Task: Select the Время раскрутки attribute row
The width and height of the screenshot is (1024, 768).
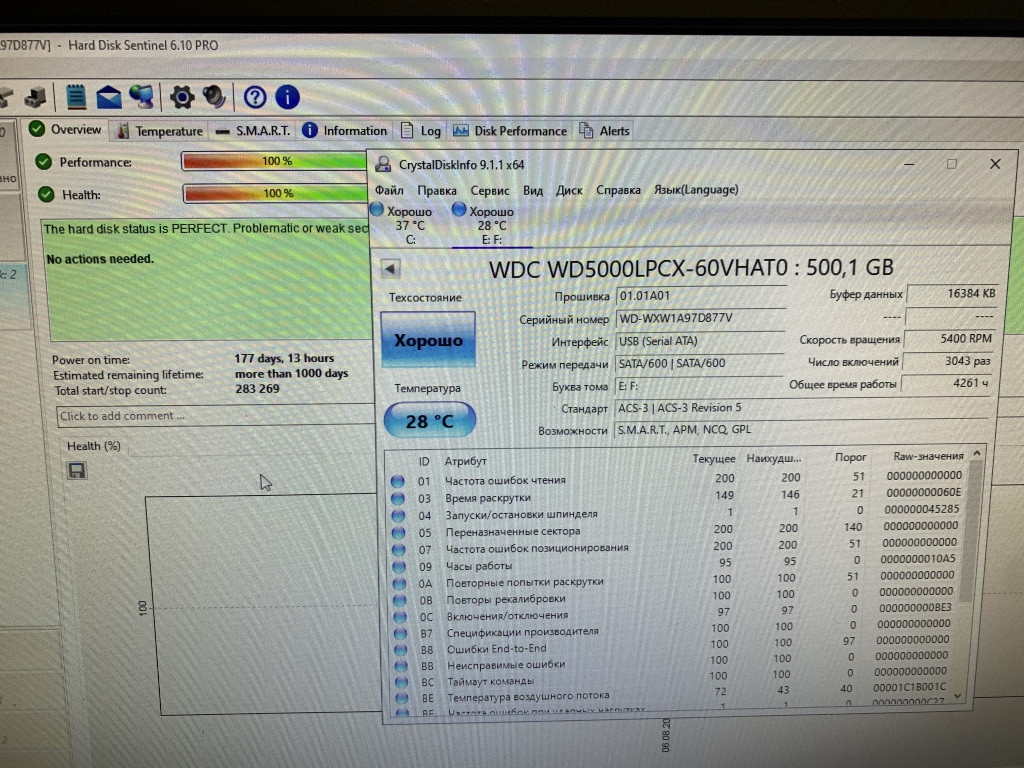Action: pos(677,496)
